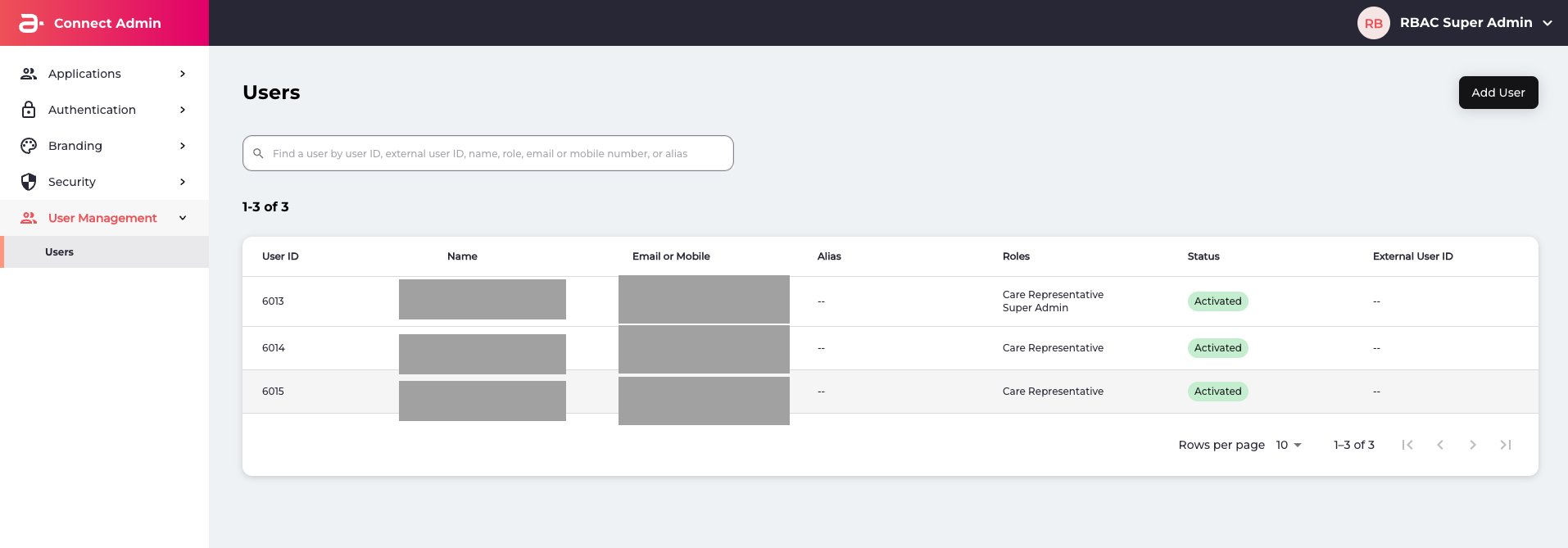Go to previous page of users
1568x548 pixels.
click(x=1440, y=445)
